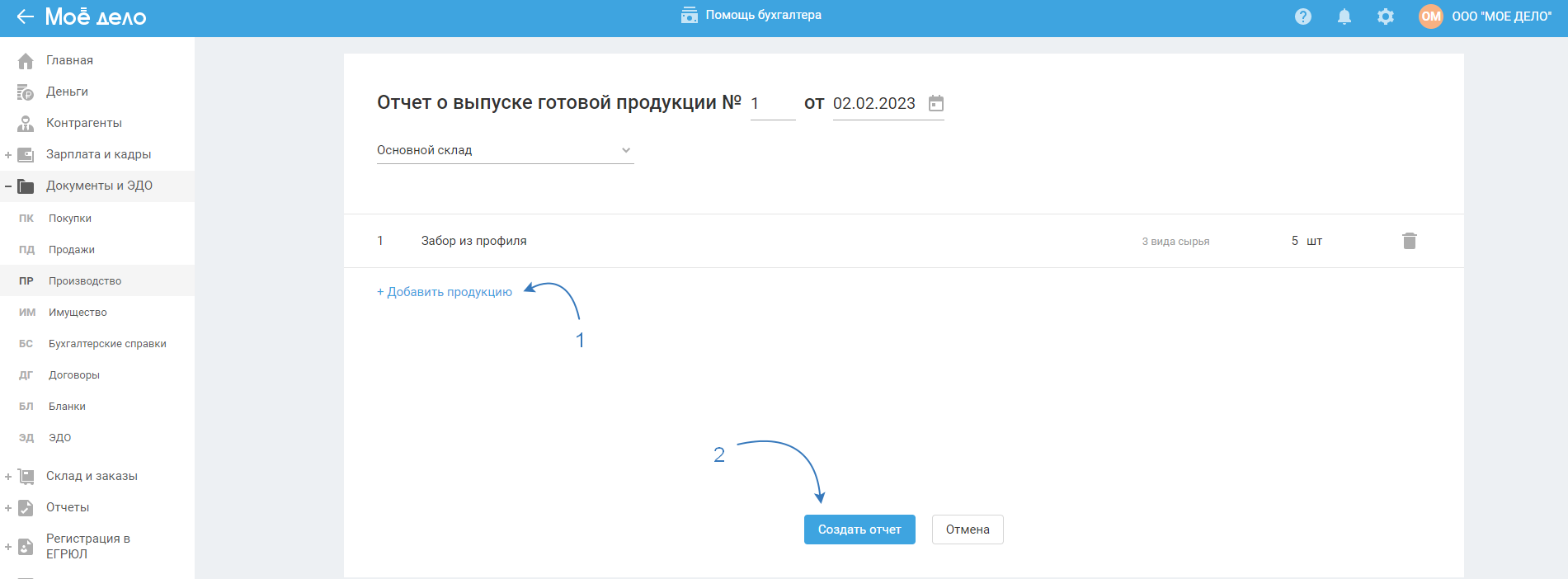Viewport: 1568px width, 579px height.
Task: Click + Добавить продукцию link
Action: (445, 292)
